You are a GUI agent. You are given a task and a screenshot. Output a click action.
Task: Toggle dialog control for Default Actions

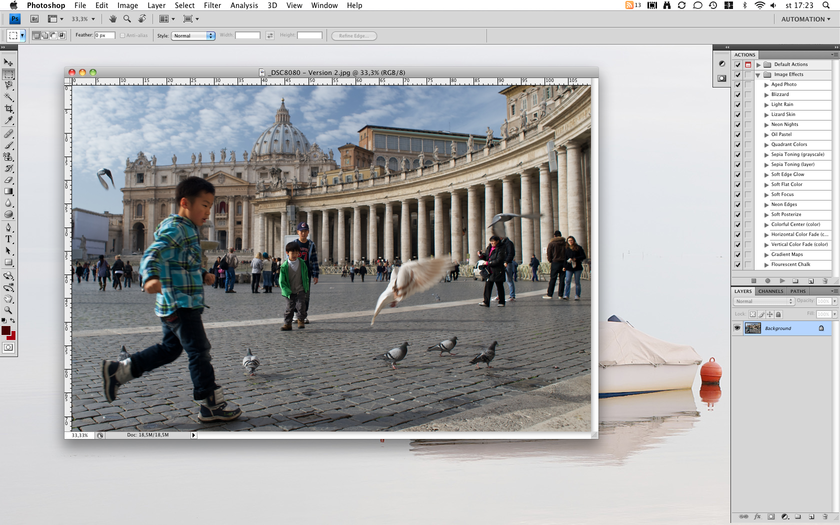748,65
